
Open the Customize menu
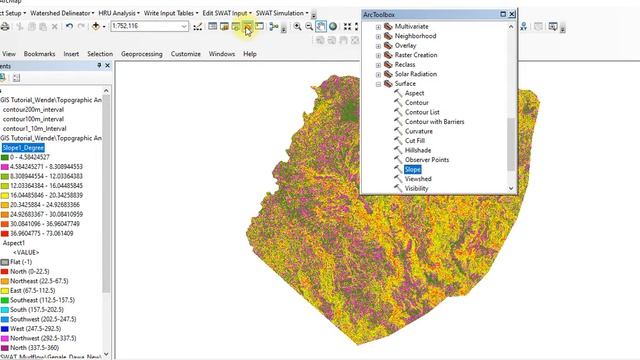click(186, 54)
